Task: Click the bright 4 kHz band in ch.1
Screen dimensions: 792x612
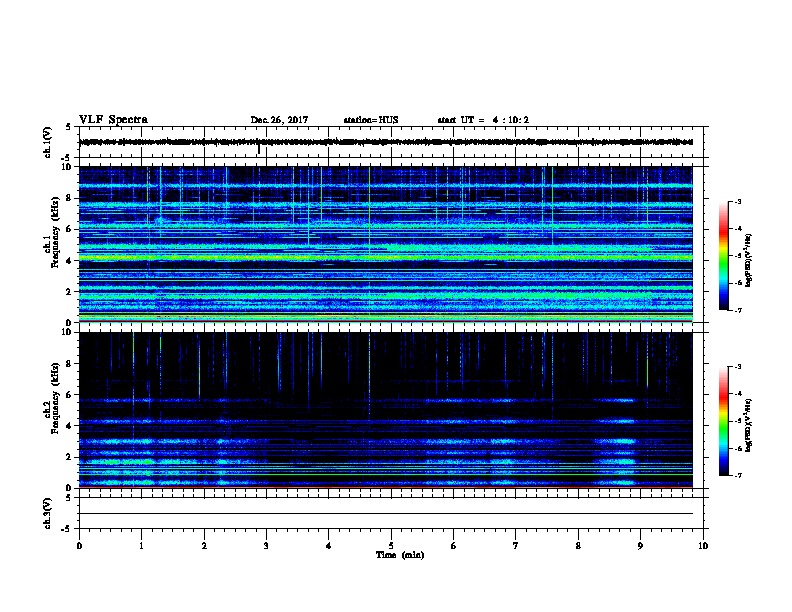Action: (386, 258)
